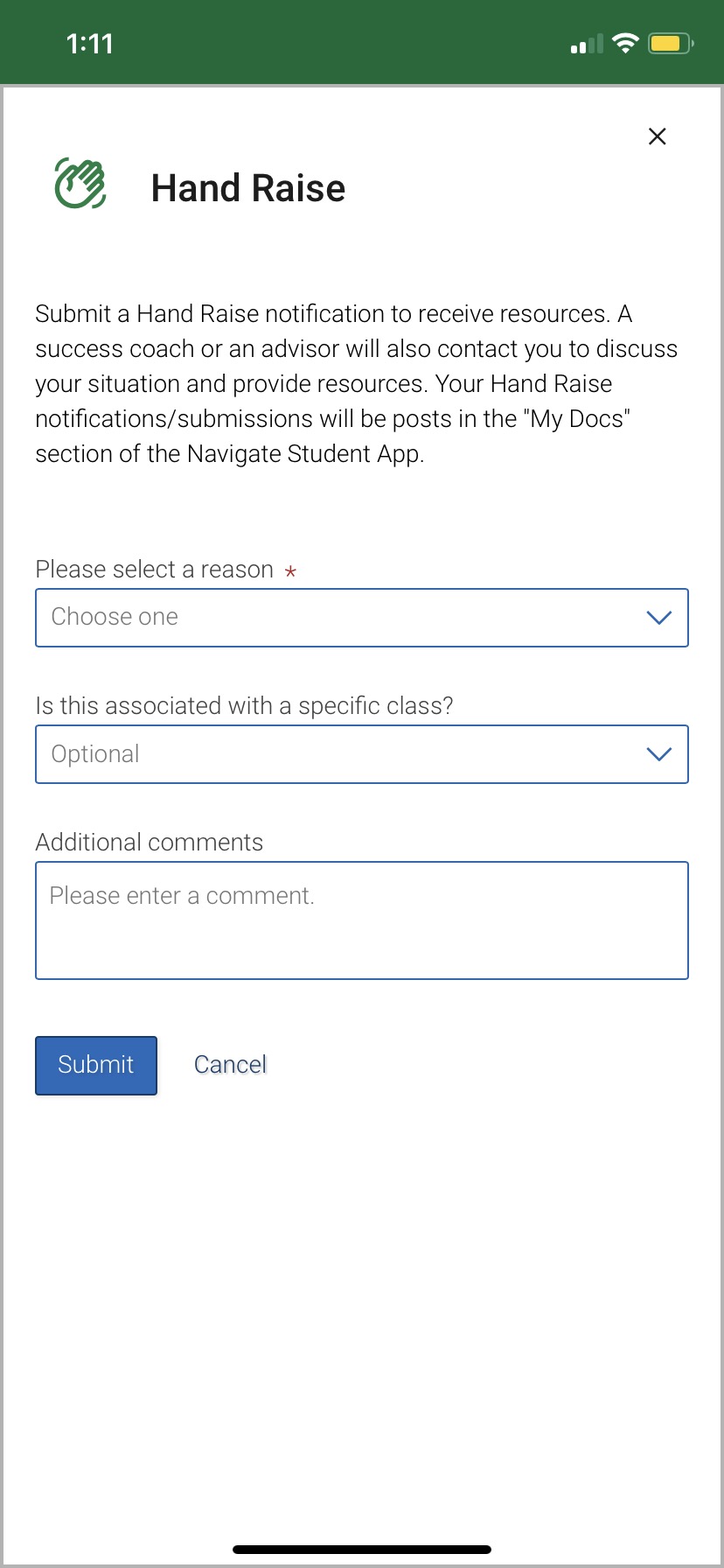Tap the 'Additional comments' label
The image size is (724, 1568).
pos(150,843)
